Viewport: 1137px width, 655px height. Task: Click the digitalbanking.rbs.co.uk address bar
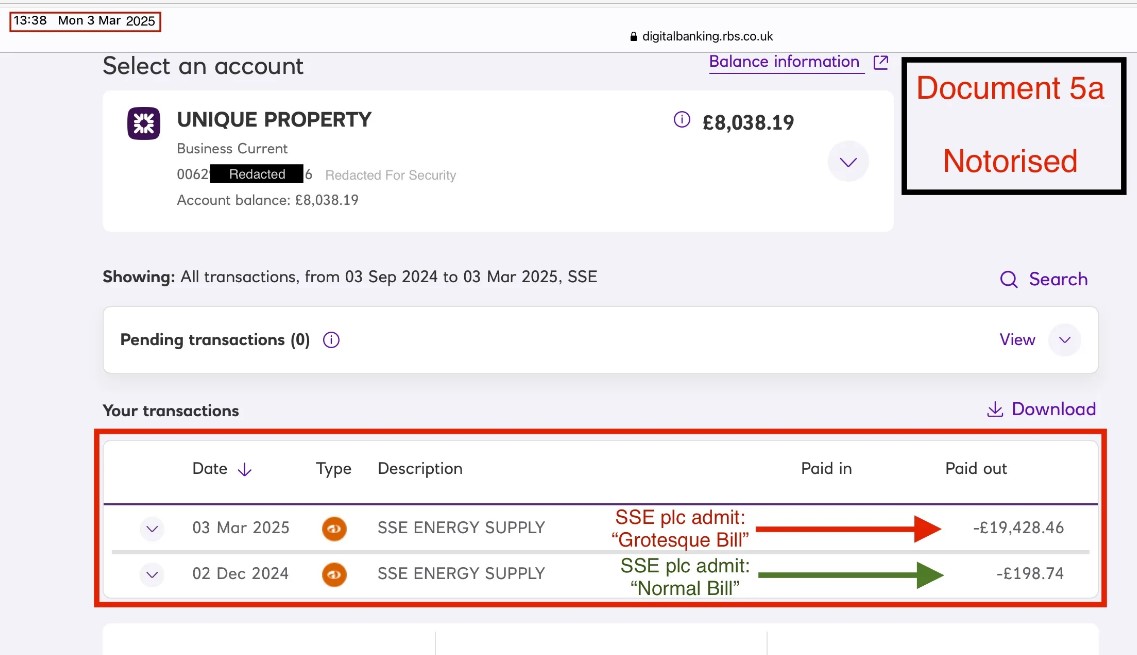point(701,36)
